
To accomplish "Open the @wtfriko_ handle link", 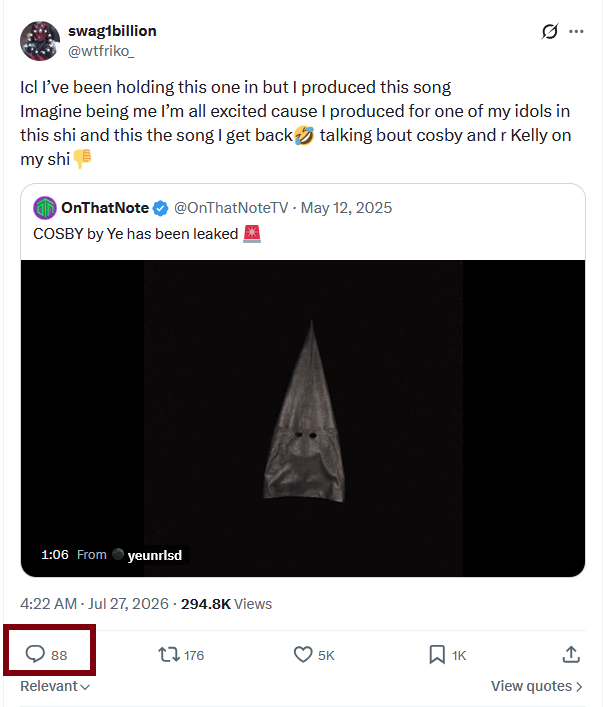I will click(x=101, y=51).
